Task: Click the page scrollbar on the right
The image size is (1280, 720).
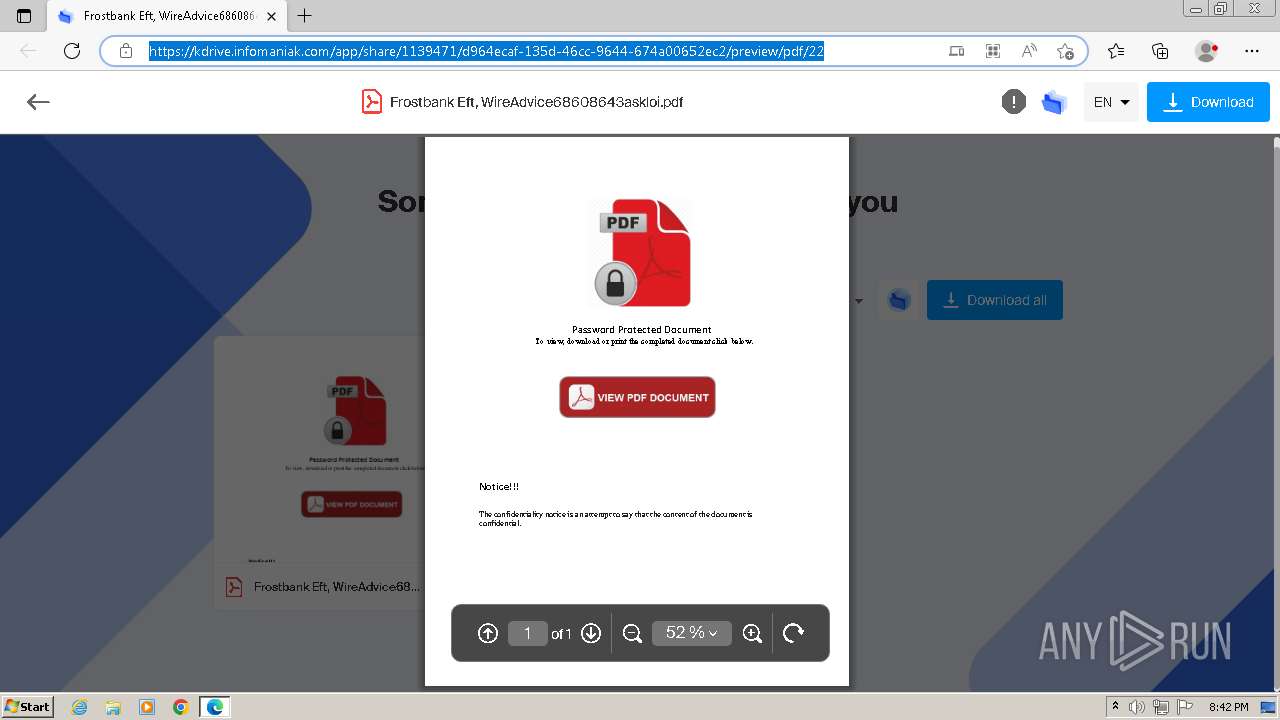Action: pyautogui.click(x=1275, y=413)
